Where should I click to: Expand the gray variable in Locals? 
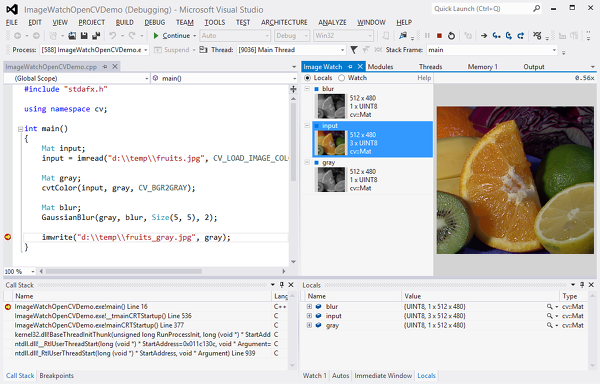point(309,325)
